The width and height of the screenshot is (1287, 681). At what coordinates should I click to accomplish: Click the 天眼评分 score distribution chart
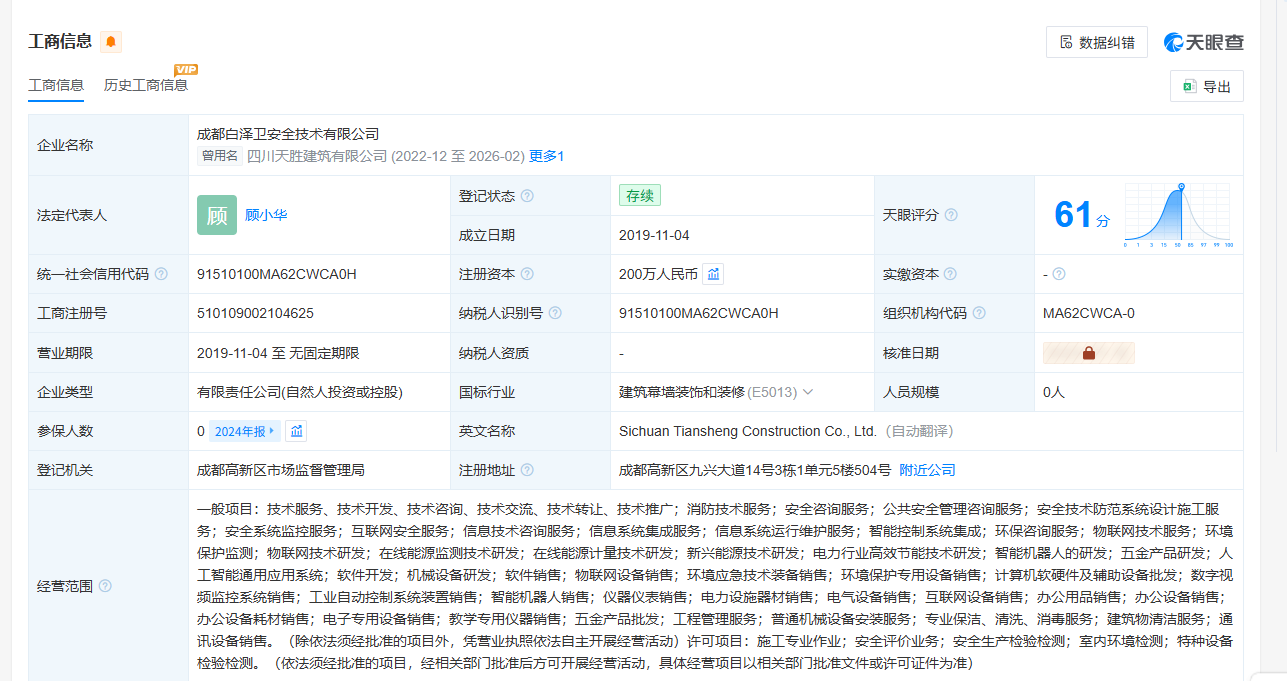coord(1178,215)
